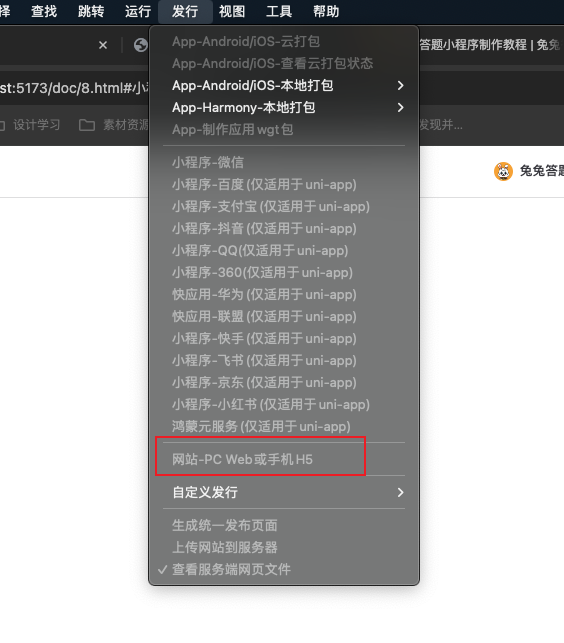Choose 小程序-抖音 publish option
Screen dimensions: 564x643
click(284, 228)
